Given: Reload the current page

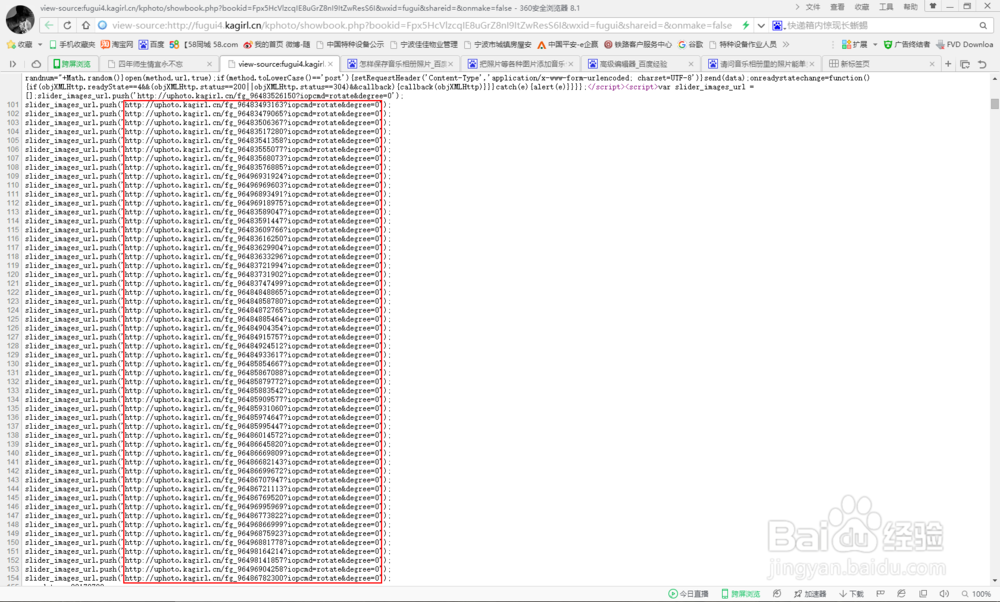Looking at the screenshot, I should pyautogui.click(x=67, y=26).
